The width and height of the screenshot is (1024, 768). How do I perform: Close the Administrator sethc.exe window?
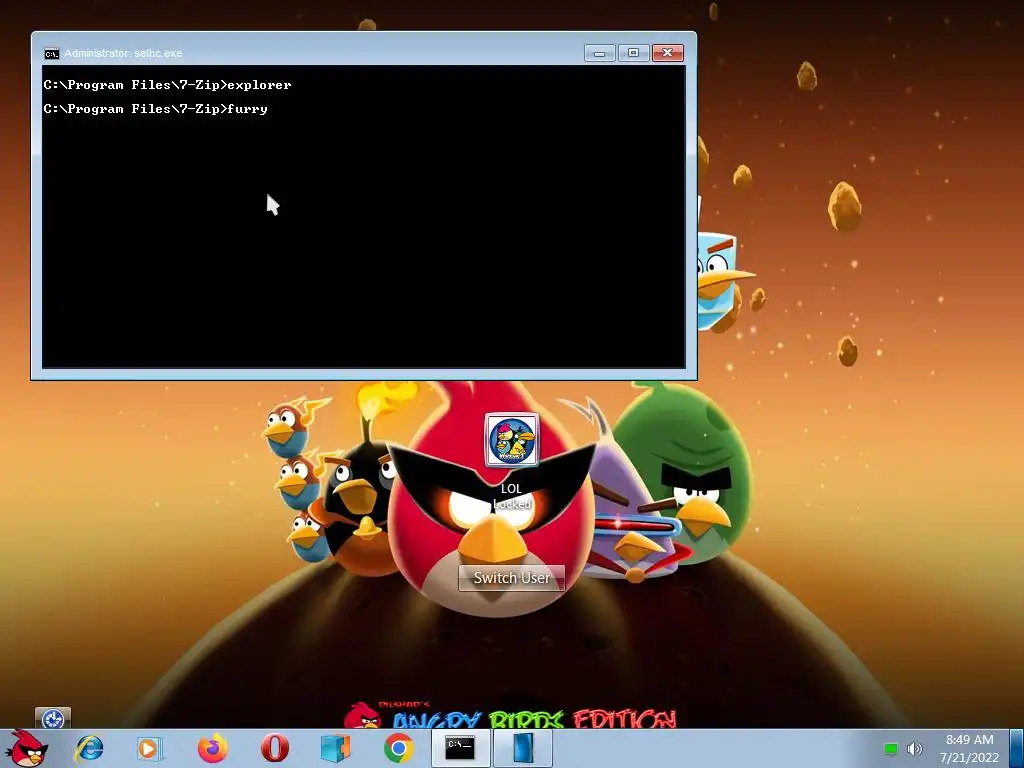(x=667, y=53)
